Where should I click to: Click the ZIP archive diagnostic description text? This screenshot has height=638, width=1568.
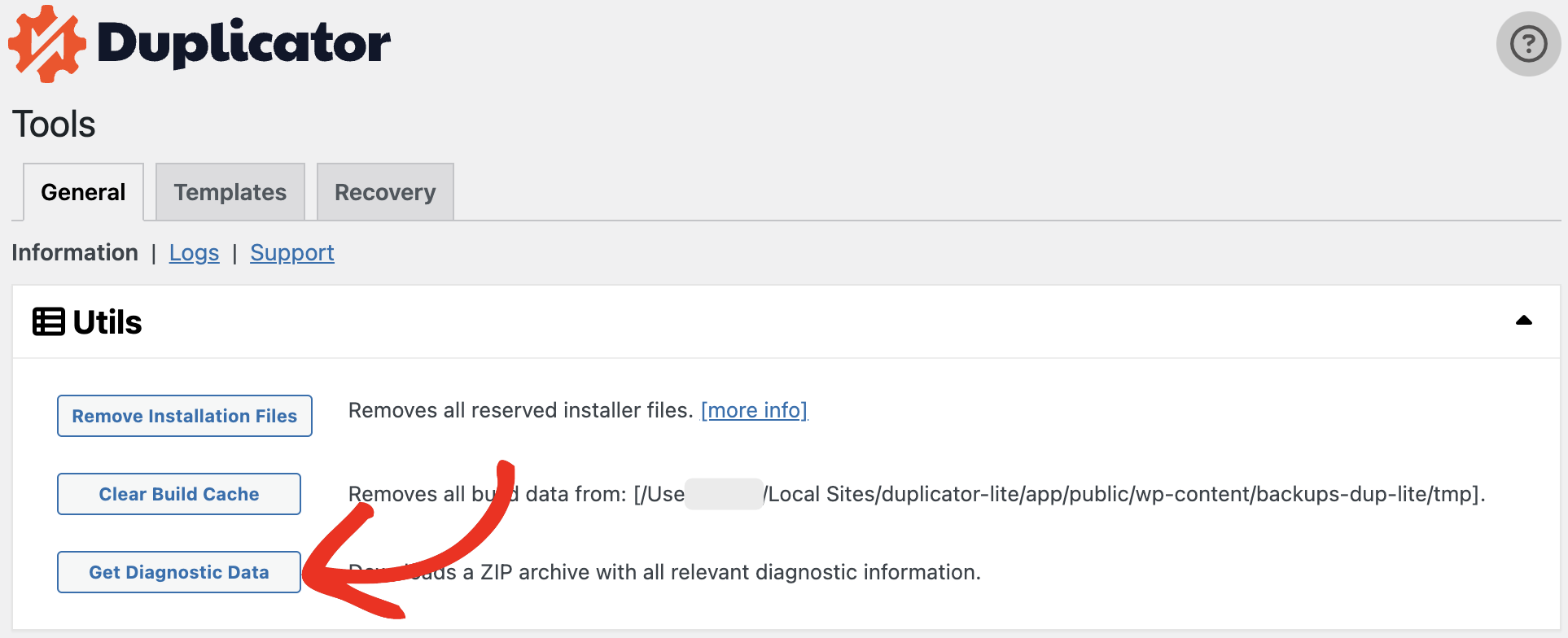(x=664, y=572)
